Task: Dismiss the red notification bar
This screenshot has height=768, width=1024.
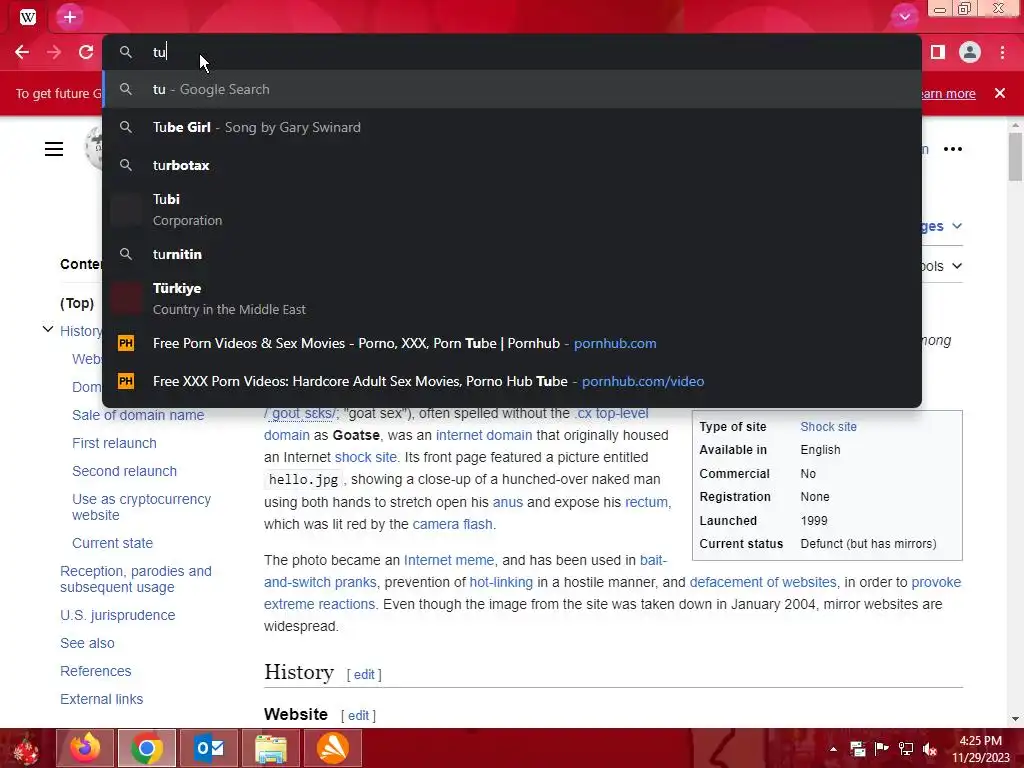Action: (x=1000, y=93)
